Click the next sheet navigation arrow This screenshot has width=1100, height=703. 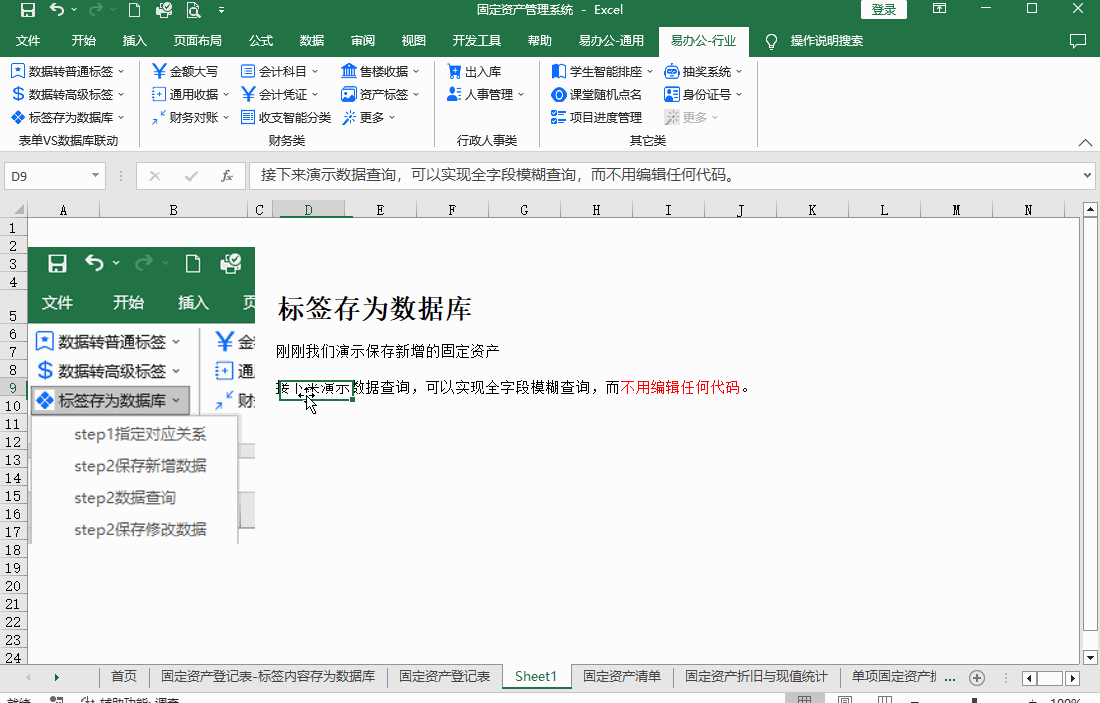[57, 678]
